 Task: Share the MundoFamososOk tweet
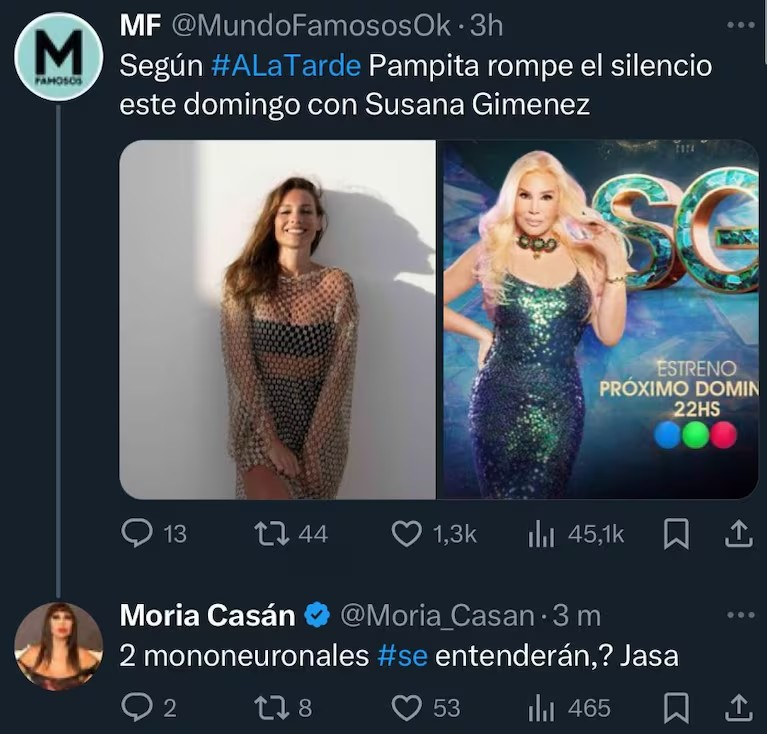[x=737, y=535]
